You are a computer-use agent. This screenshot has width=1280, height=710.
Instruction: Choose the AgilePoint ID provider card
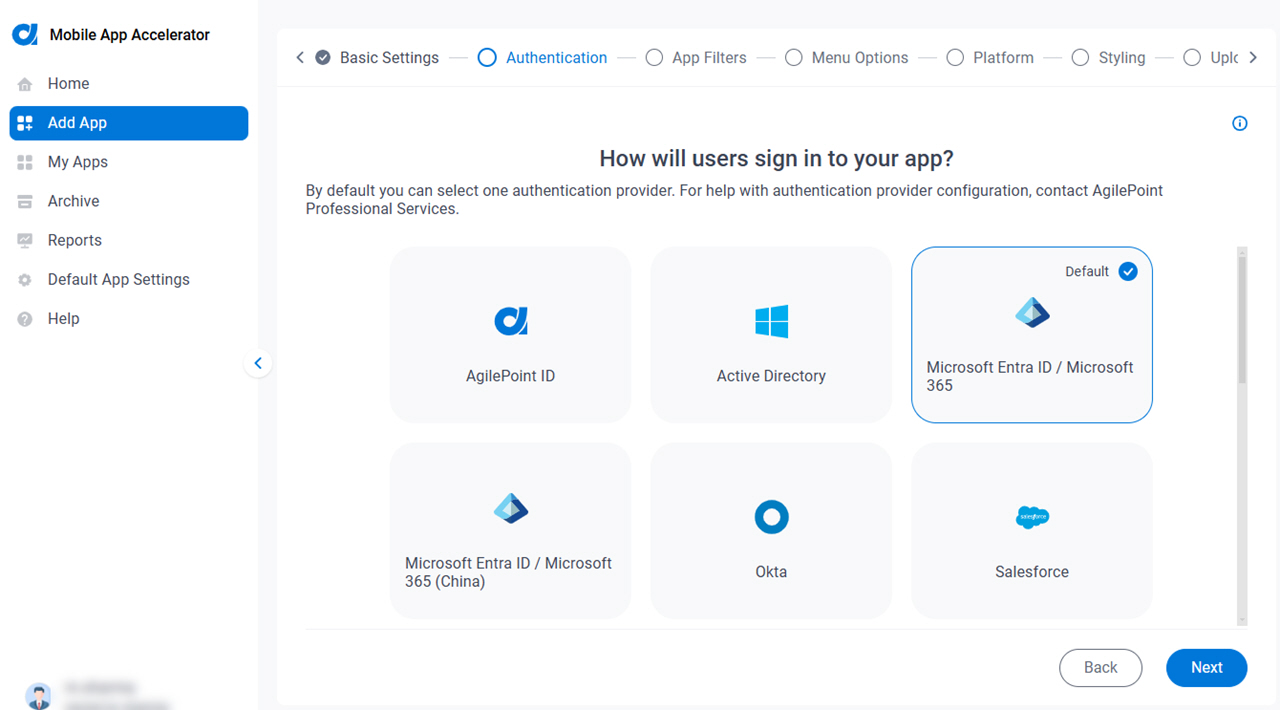(x=511, y=335)
